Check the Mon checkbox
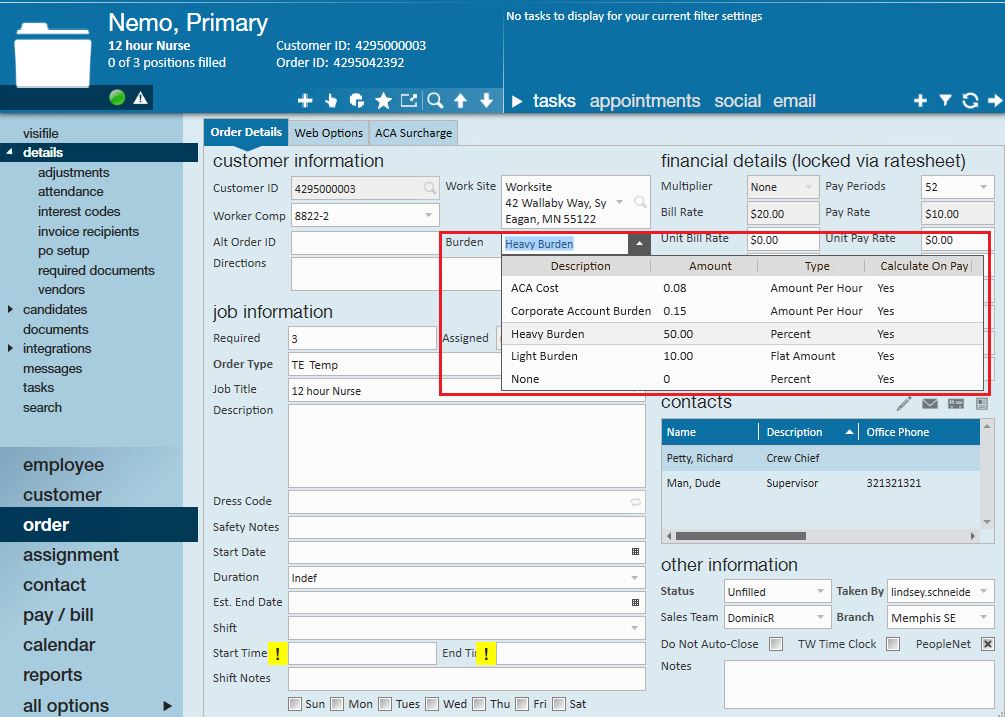Viewport: 1005px width, 717px height. pos(338,704)
